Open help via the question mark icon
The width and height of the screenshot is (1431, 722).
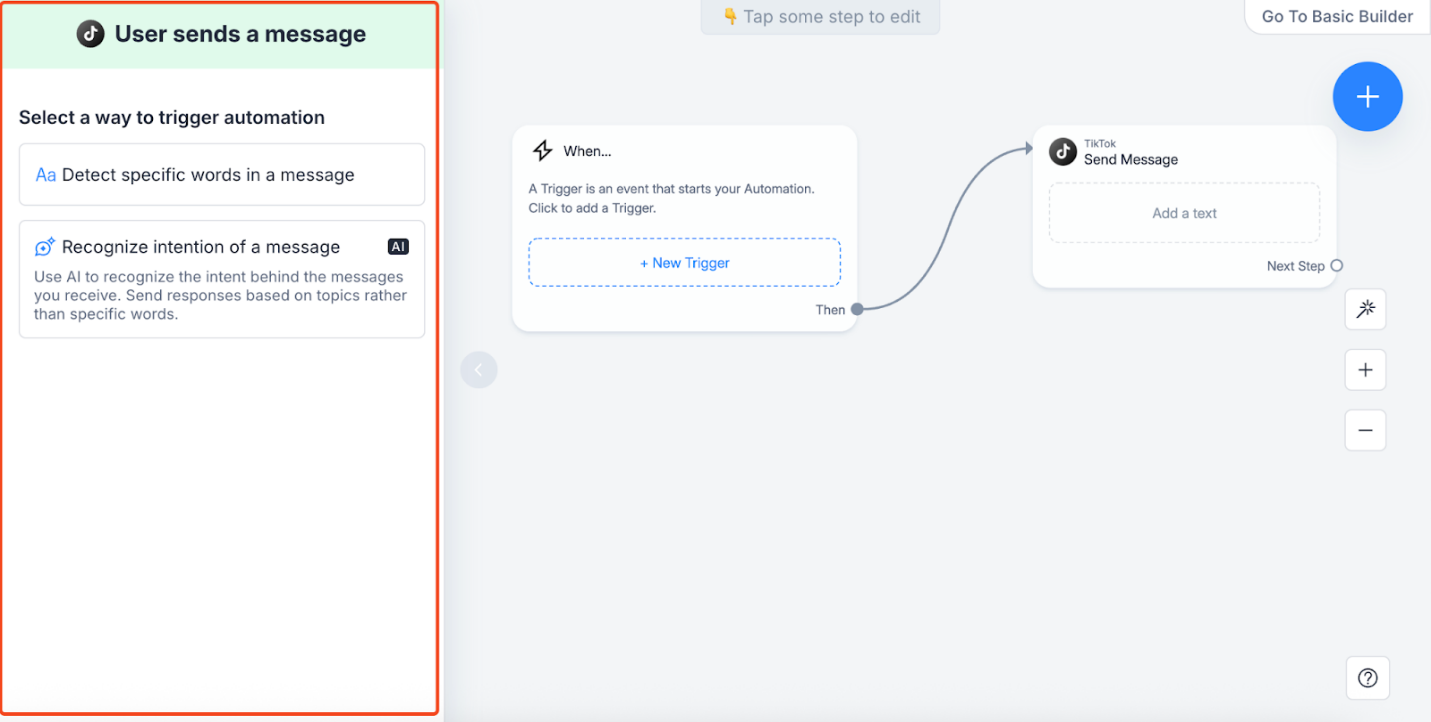[1367, 677]
